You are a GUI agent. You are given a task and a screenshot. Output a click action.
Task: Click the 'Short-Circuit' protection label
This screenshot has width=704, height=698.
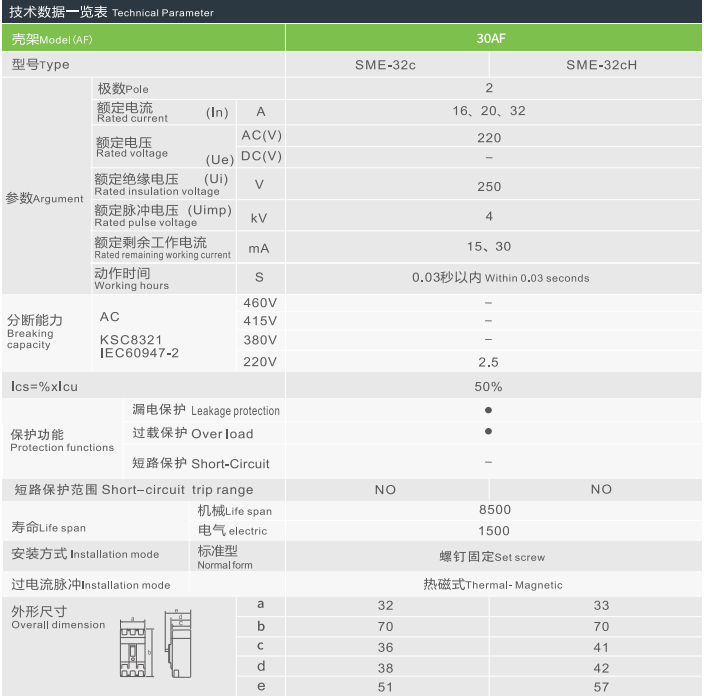(x=230, y=464)
